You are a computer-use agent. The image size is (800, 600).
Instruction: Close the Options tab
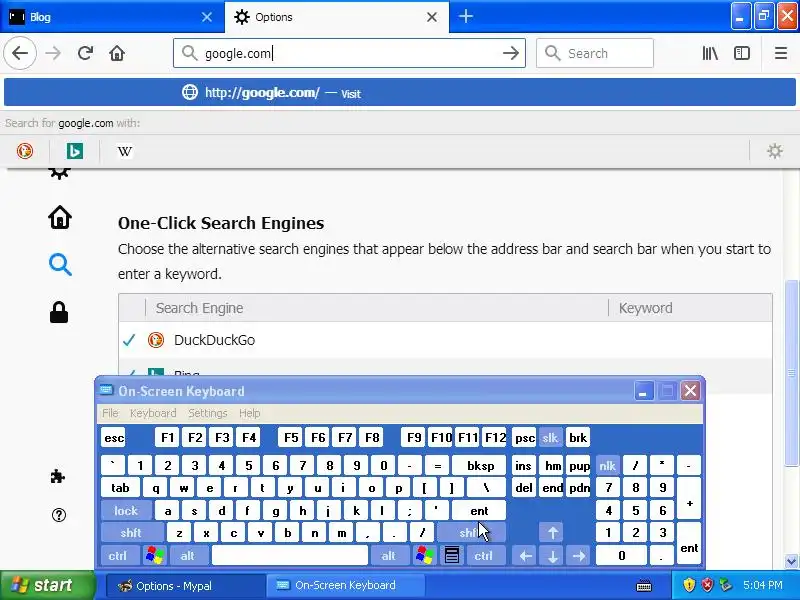coord(432,17)
